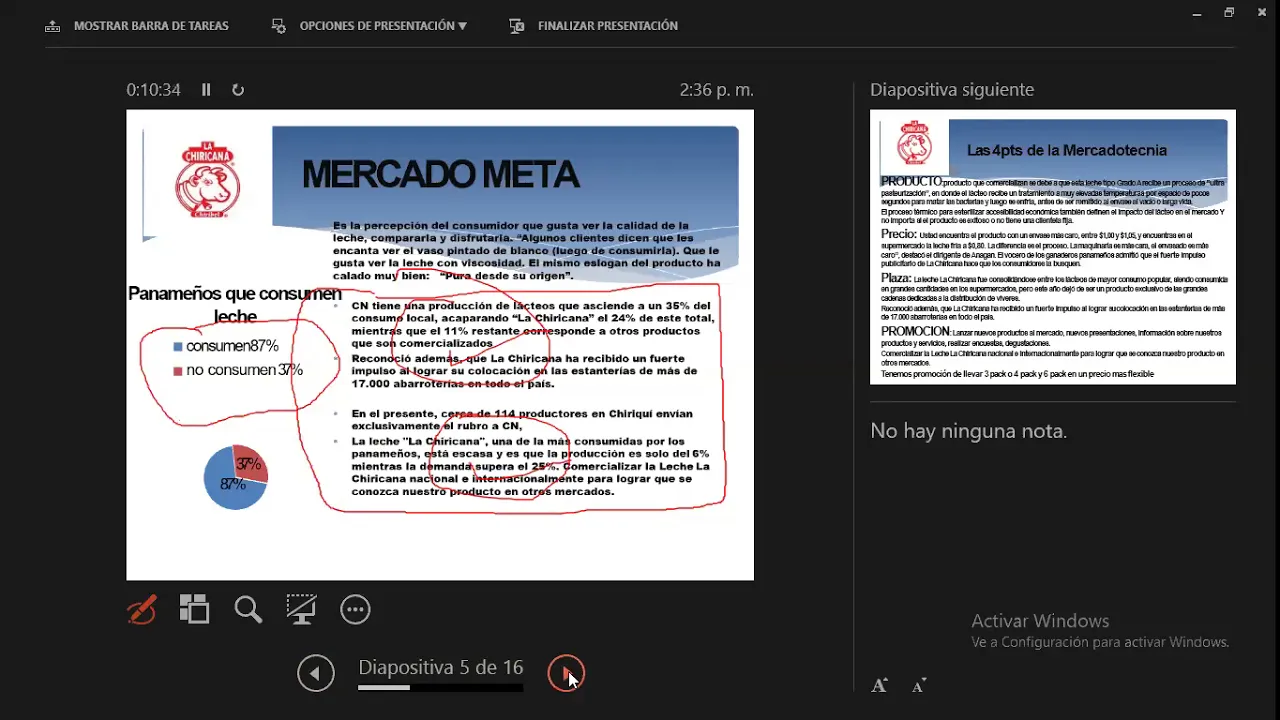Activate the zoom into slide magnifier
1280x720 pixels.
(248, 609)
